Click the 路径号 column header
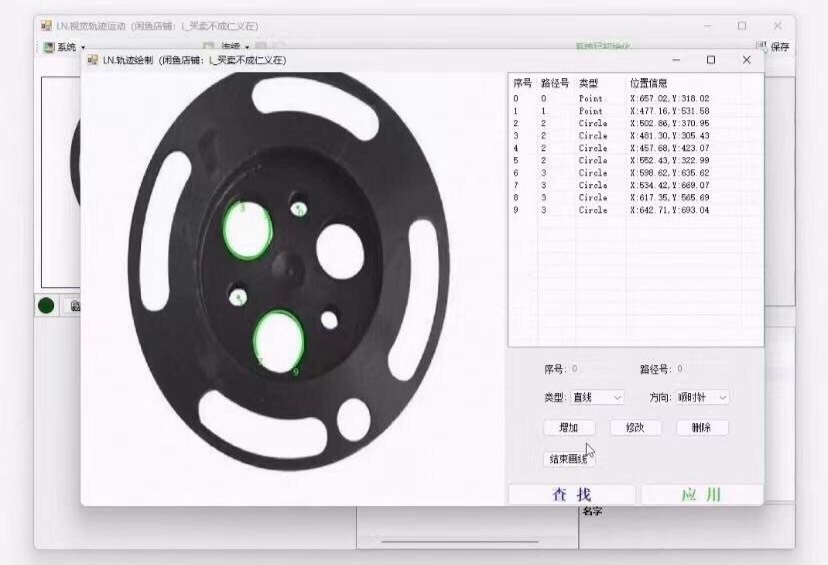 coord(555,83)
